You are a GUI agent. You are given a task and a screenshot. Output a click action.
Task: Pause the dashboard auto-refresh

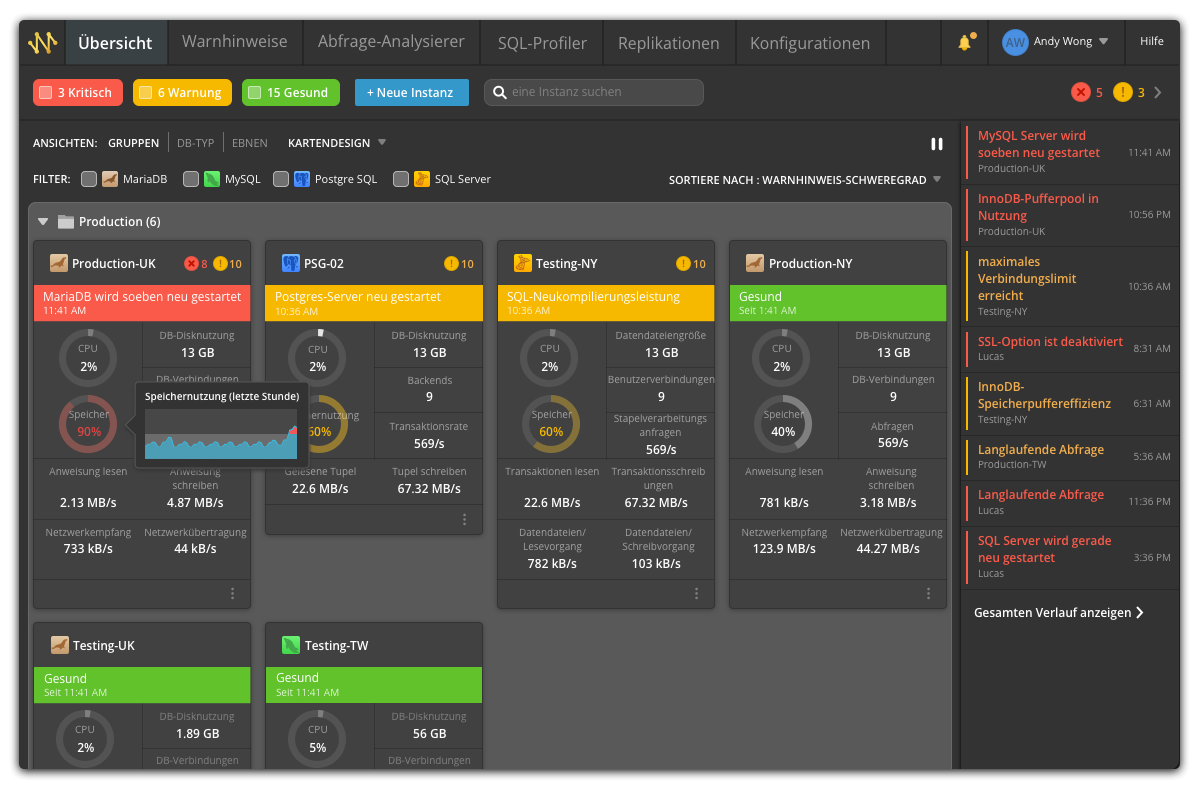click(937, 144)
